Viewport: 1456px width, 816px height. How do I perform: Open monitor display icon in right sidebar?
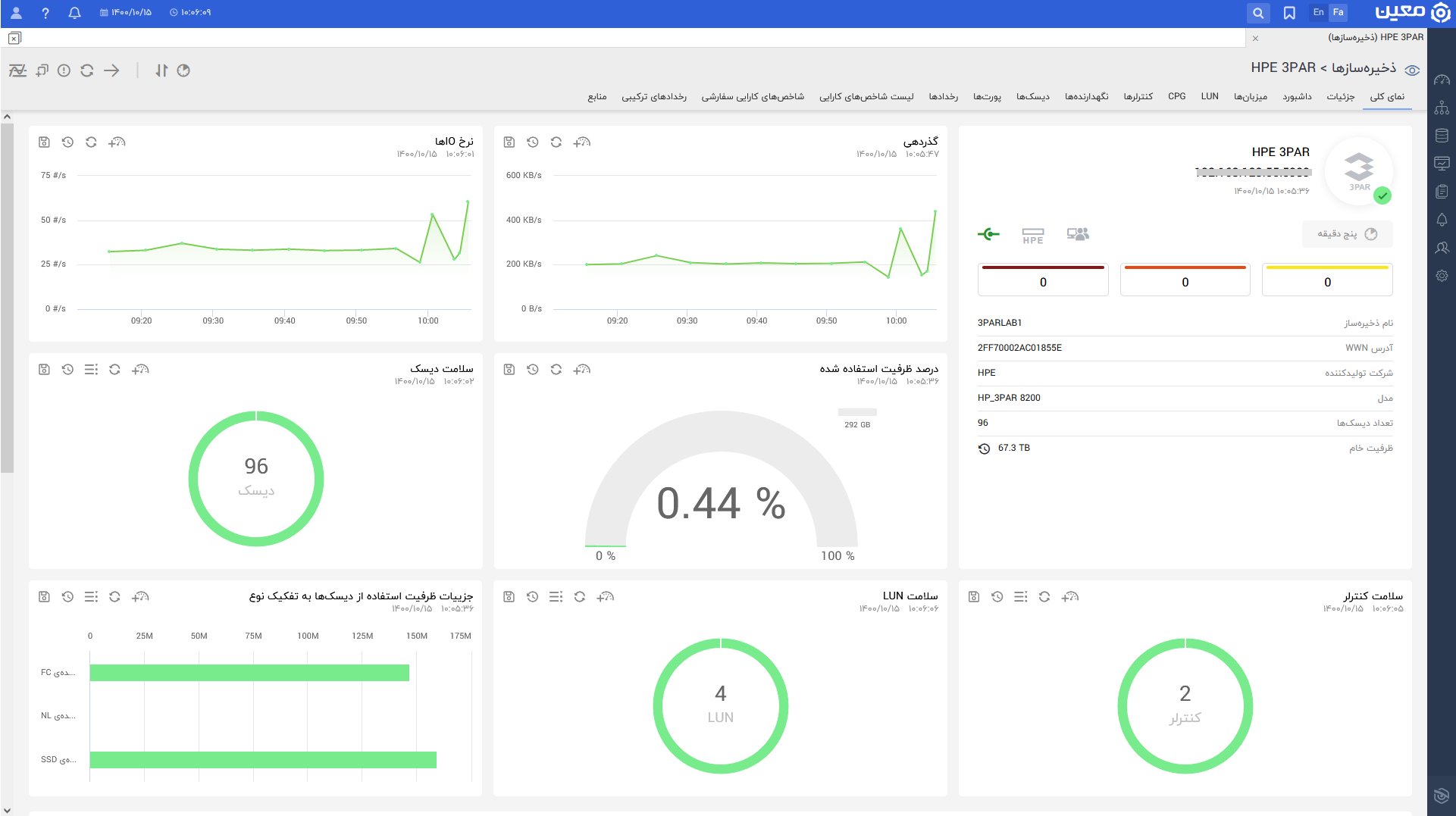coord(1442,164)
